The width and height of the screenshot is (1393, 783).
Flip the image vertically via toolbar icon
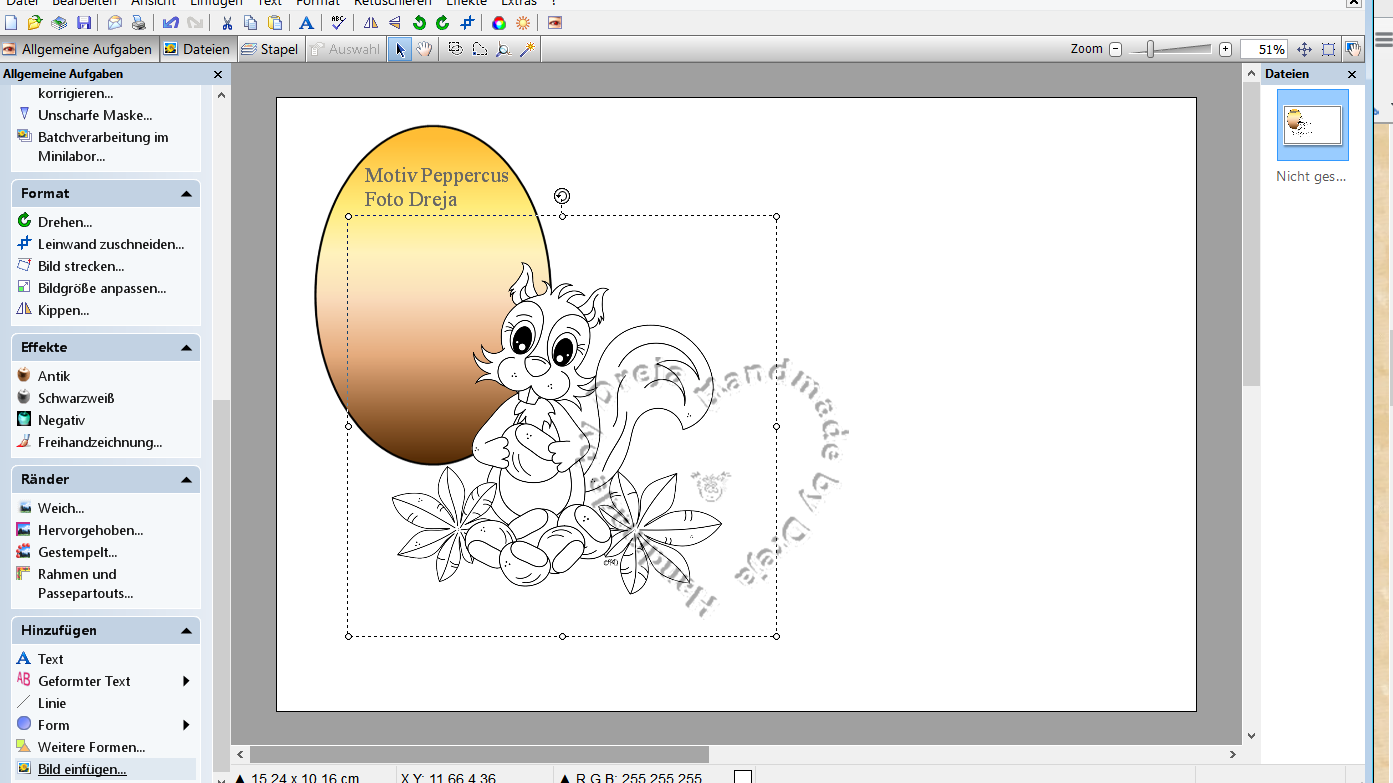pyautogui.click(x=395, y=23)
